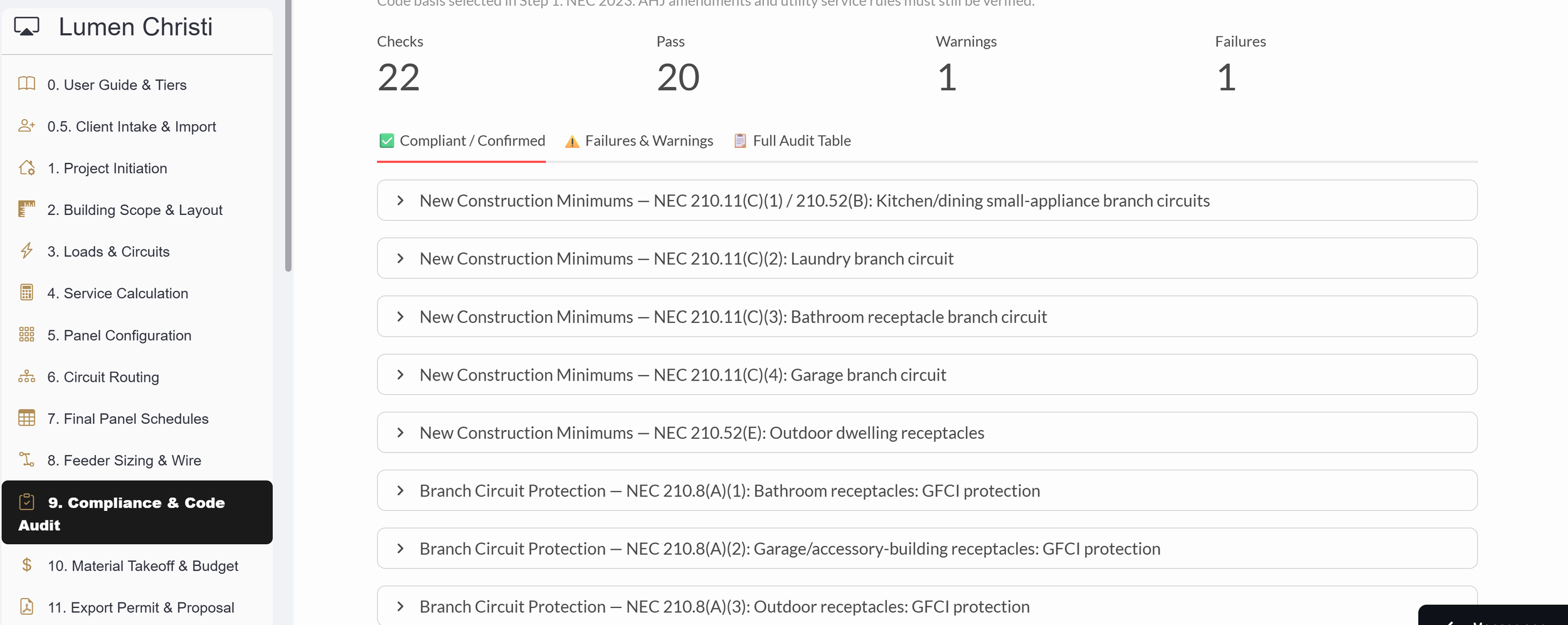The image size is (1568, 625).
Task: Click the Client Intake person-plus icon
Action: coord(26,126)
